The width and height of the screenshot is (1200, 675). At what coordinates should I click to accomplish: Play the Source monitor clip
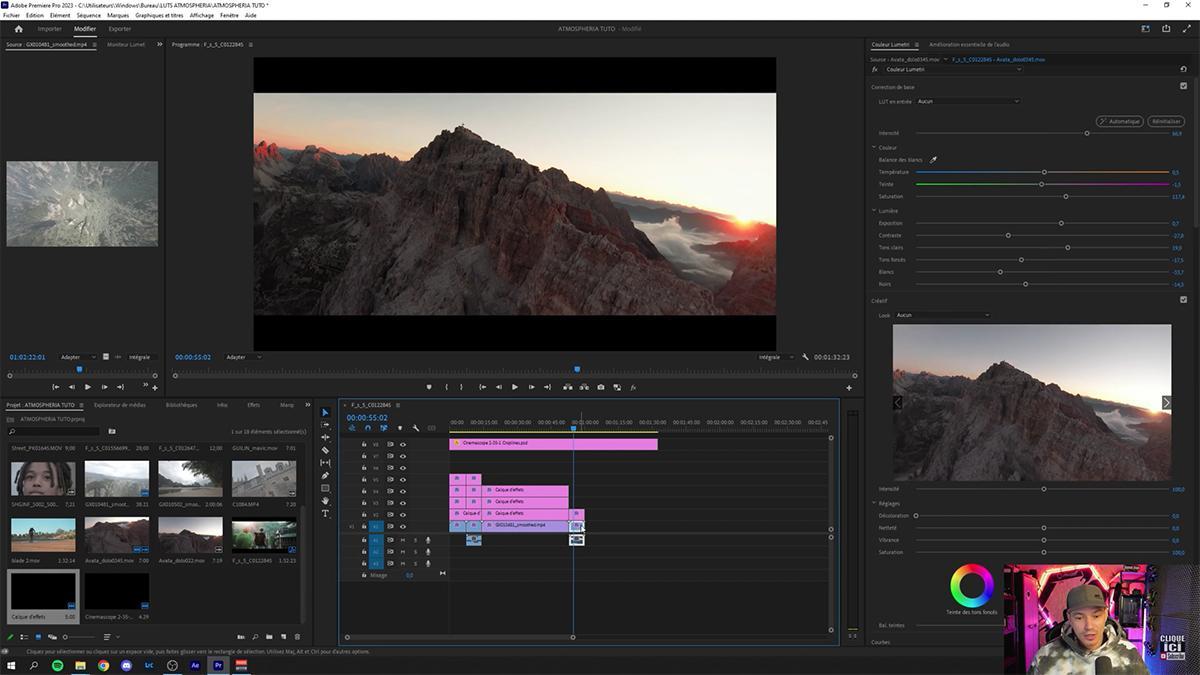tap(87, 387)
